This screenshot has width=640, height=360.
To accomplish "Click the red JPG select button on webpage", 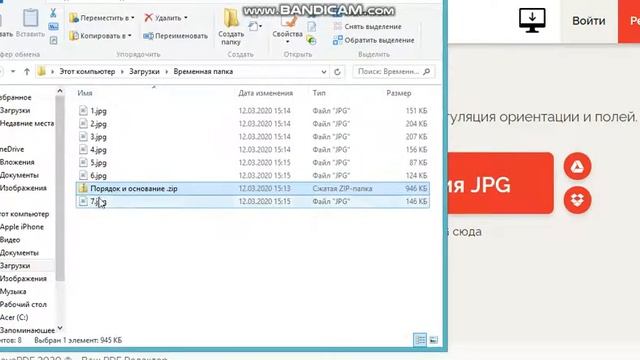I will [500, 183].
